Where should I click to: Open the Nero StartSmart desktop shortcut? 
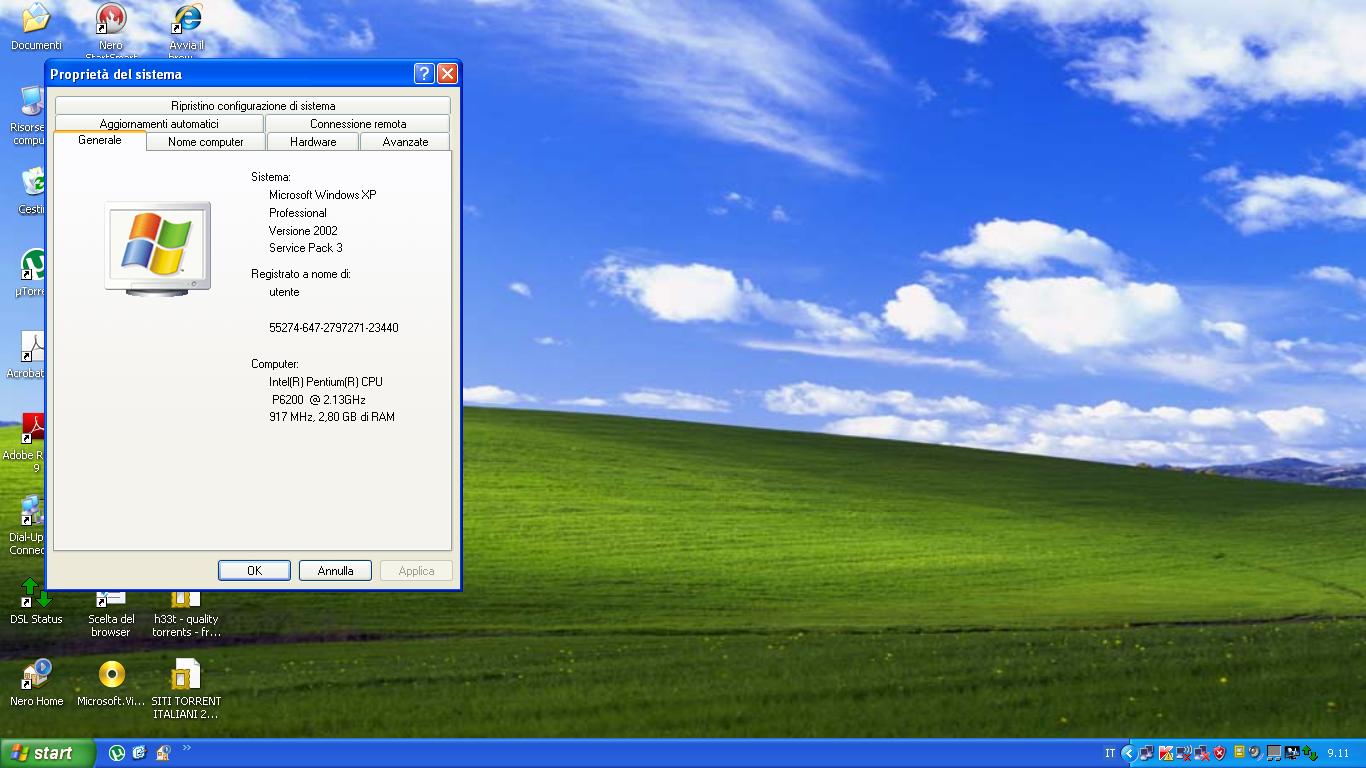(x=111, y=29)
